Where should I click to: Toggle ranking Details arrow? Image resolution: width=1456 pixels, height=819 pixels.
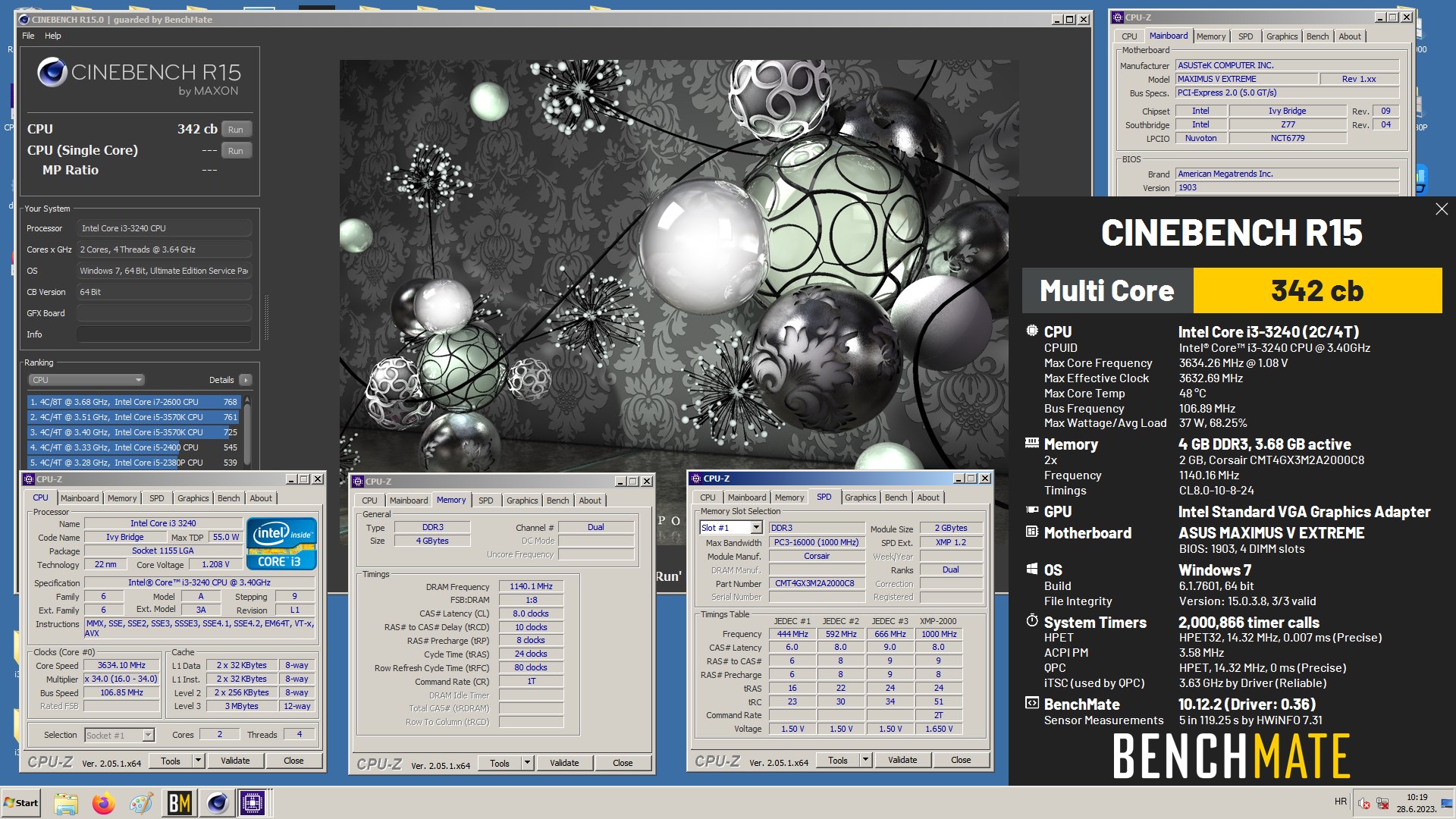(x=245, y=380)
